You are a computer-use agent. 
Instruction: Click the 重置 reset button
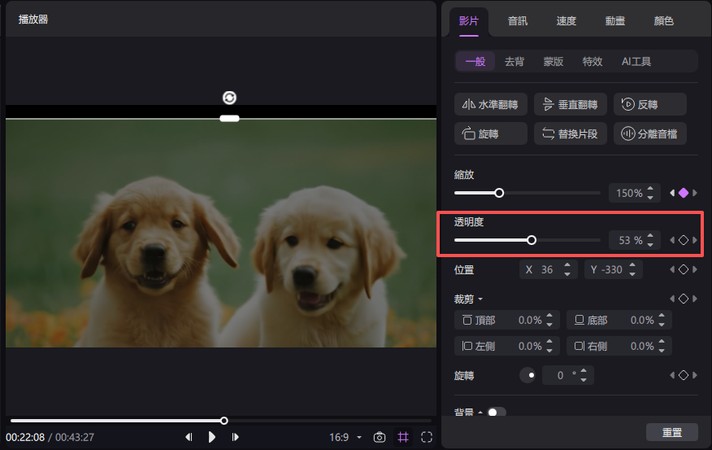tap(672, 432)
